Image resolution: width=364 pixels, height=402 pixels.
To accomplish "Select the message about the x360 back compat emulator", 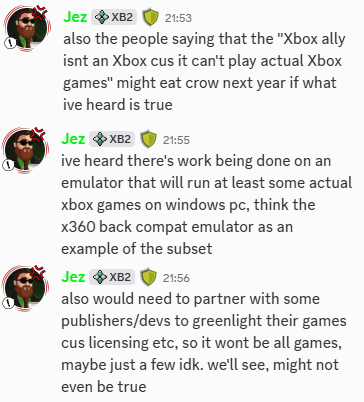I will tap(207, 205).
